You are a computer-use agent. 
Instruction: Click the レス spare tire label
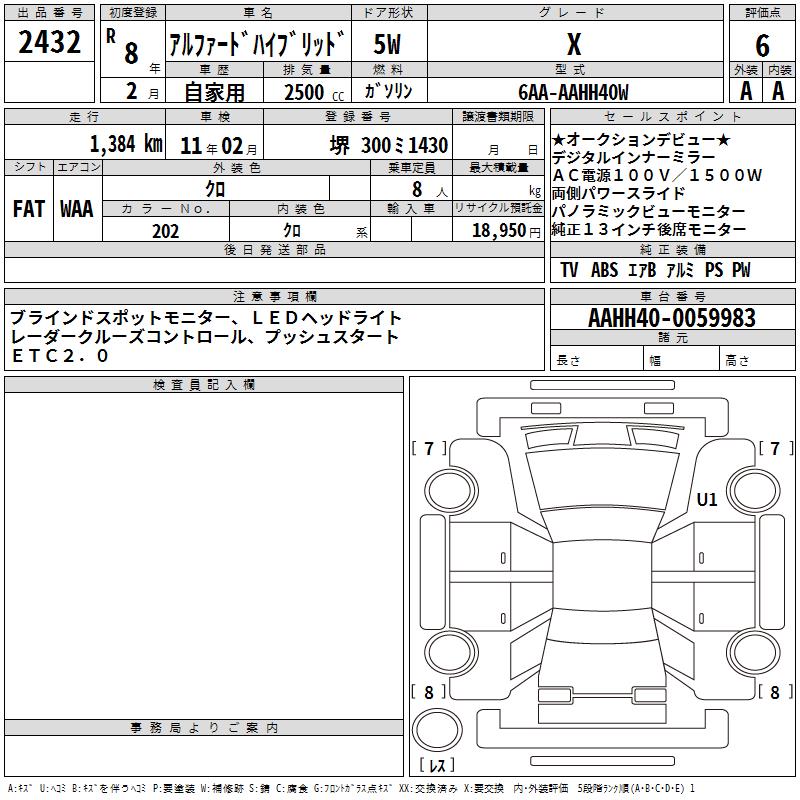click(x=437, y=765)
